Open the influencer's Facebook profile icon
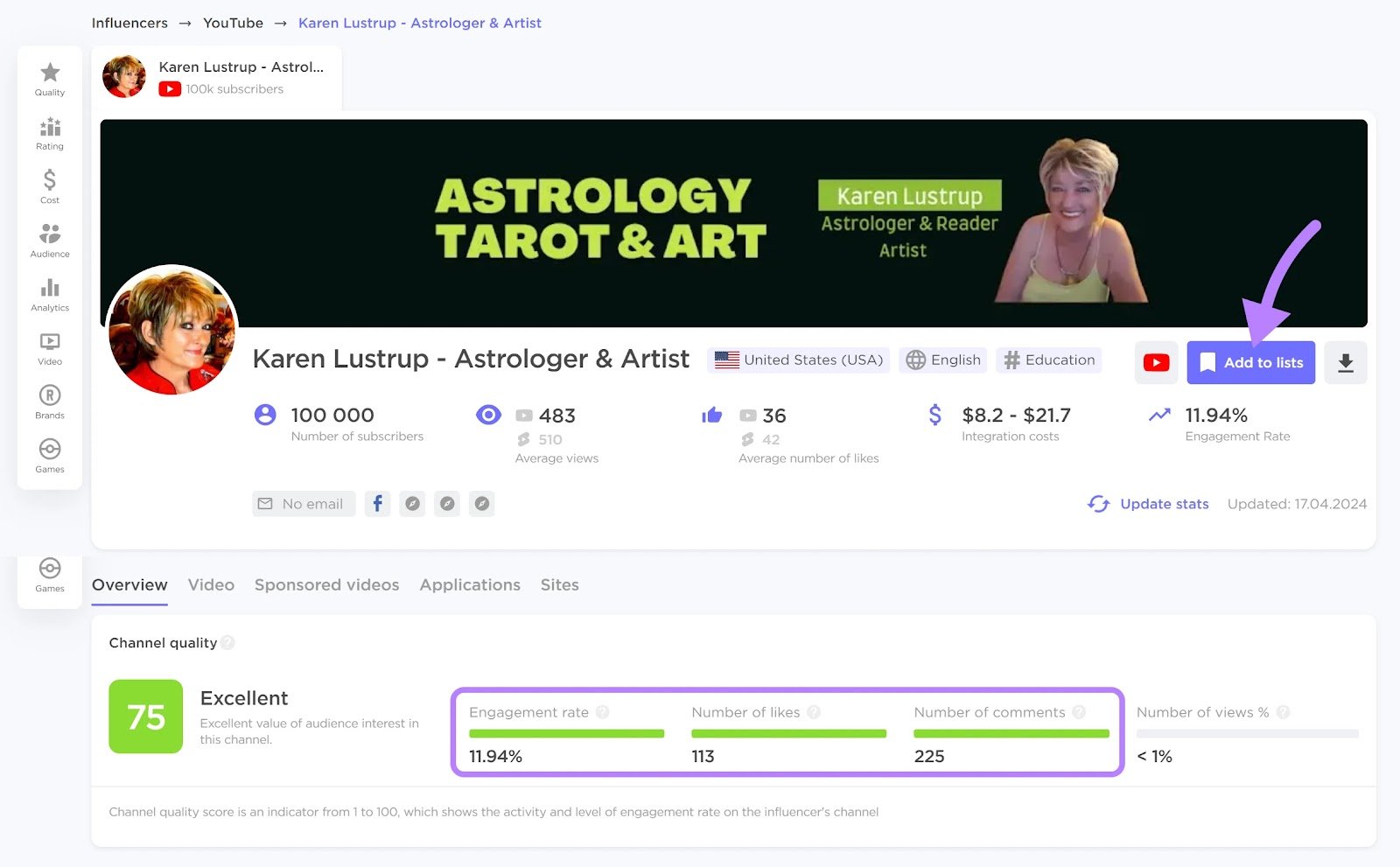 click(x=377, y=503)
